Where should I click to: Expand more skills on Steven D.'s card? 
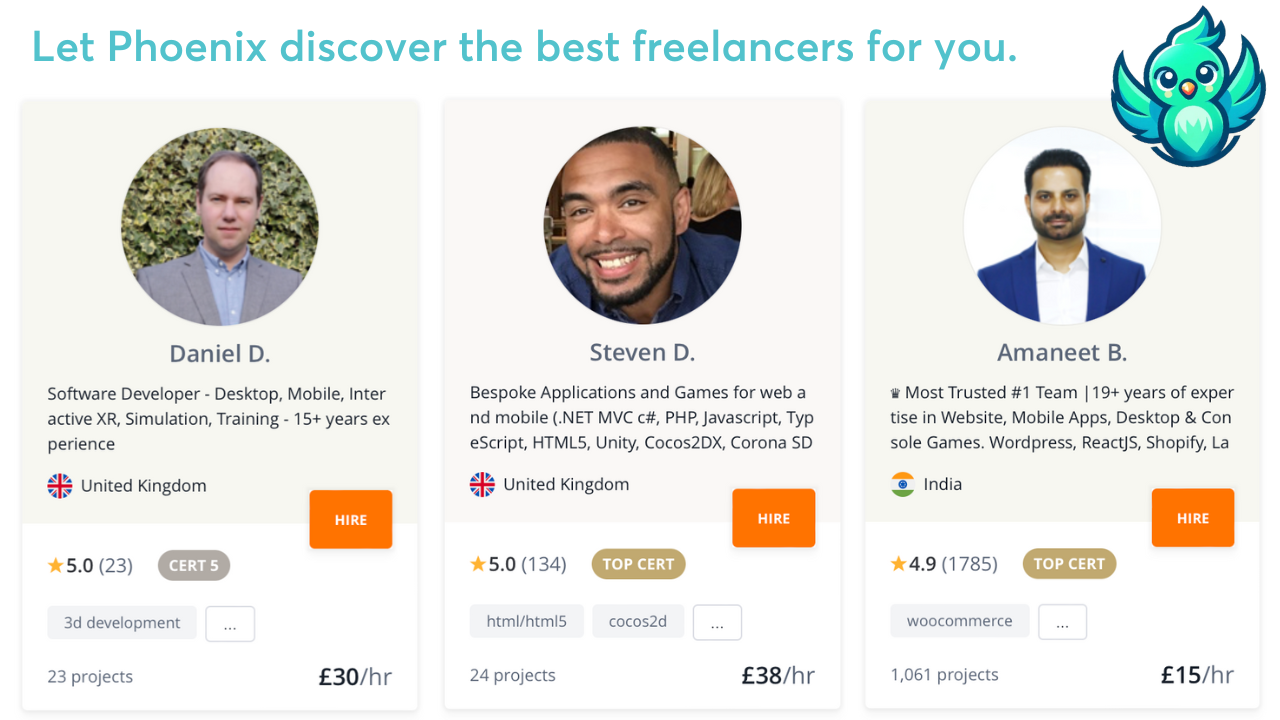click(x=717, y=622)
